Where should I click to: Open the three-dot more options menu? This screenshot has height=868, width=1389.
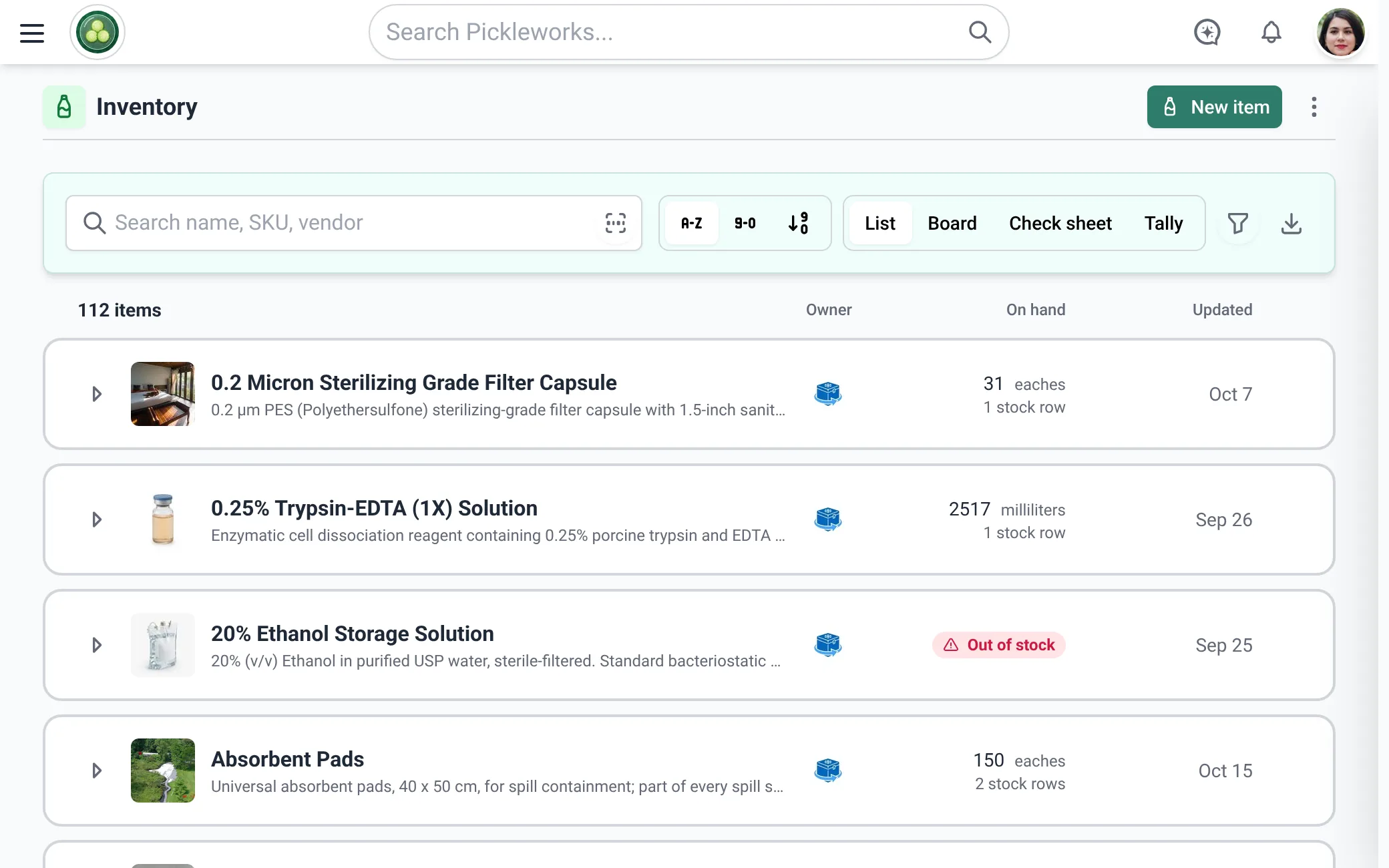click(x=1314, y=107)
